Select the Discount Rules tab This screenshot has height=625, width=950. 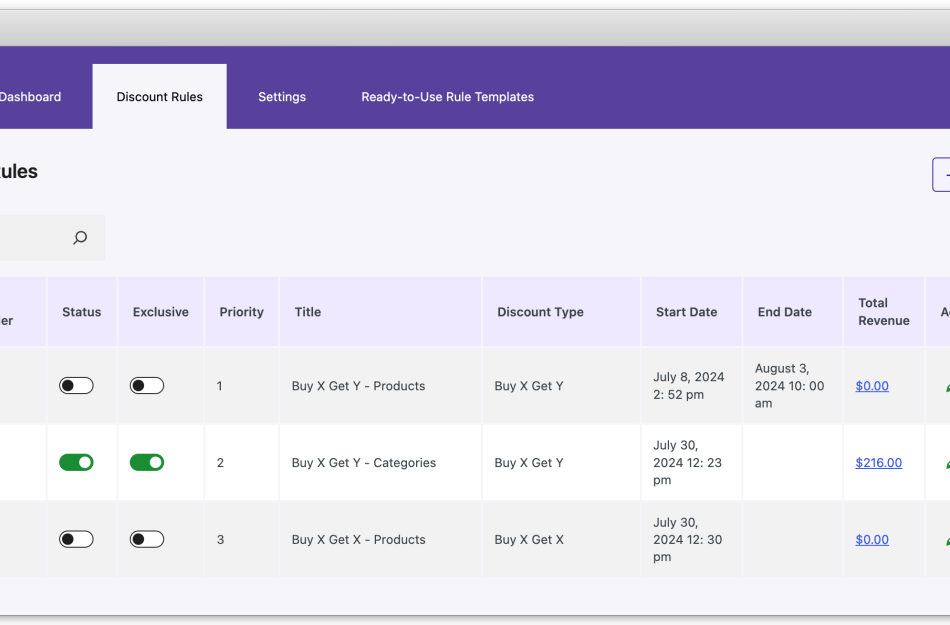[x=159, y=96]
